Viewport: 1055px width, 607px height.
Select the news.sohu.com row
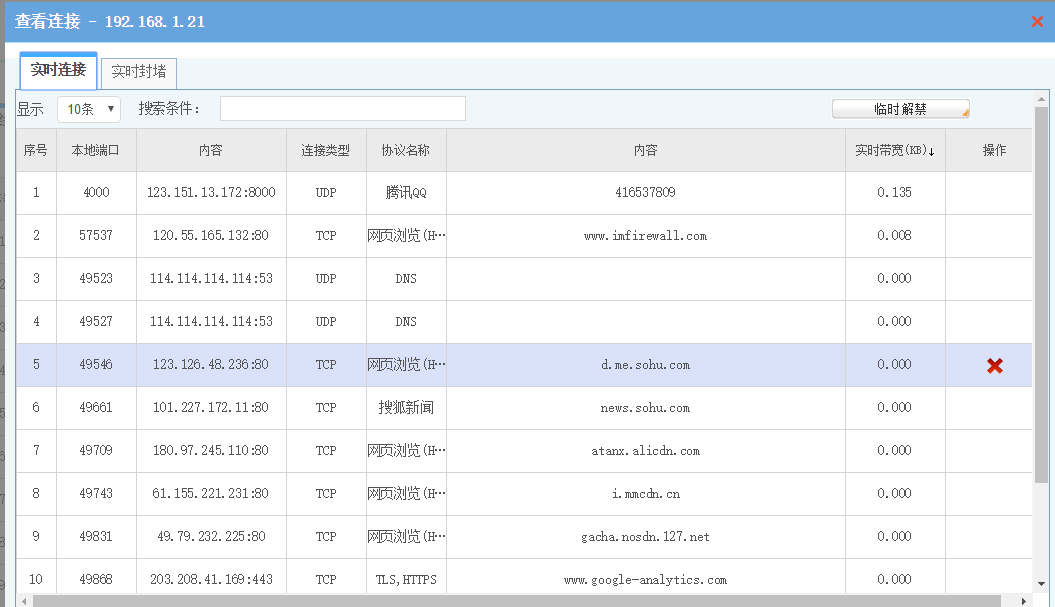click(x=645, y=408)
